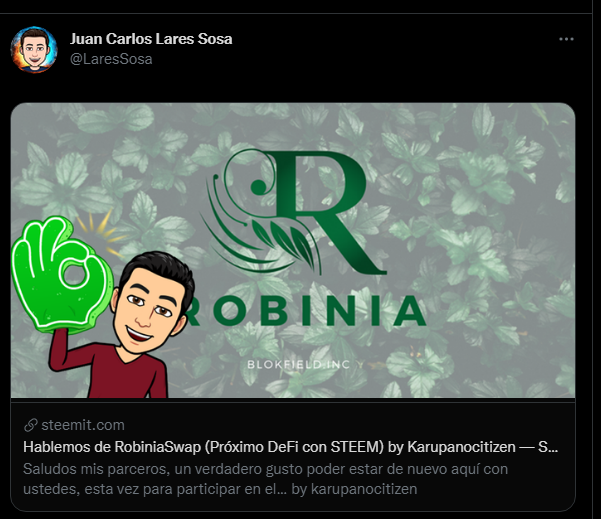Click the green R Robinia logo
Screen dimensions: 601x519
pos(295,212)
